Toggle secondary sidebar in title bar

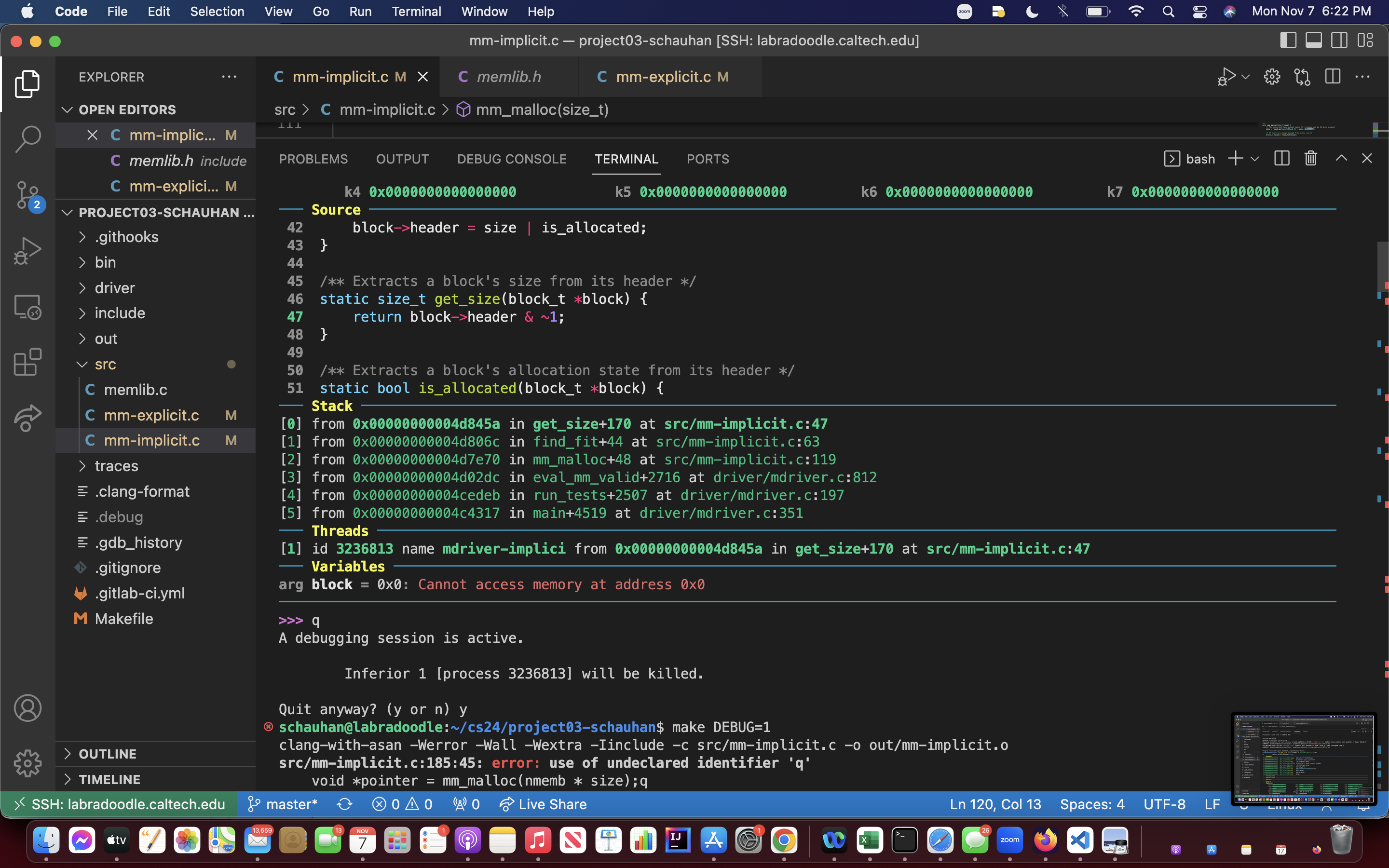coord(1340,40)
